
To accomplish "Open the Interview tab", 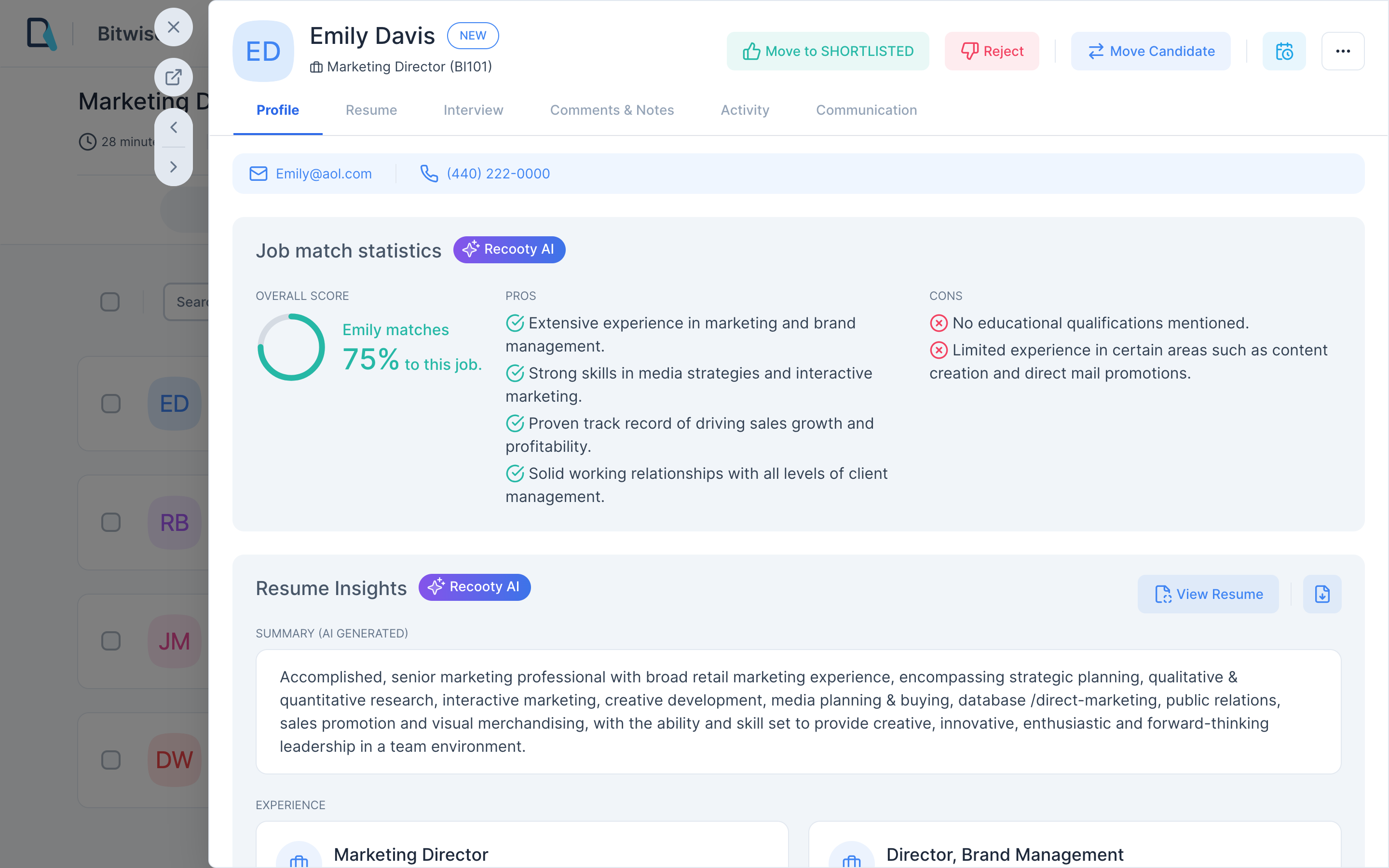I will 474,110.
